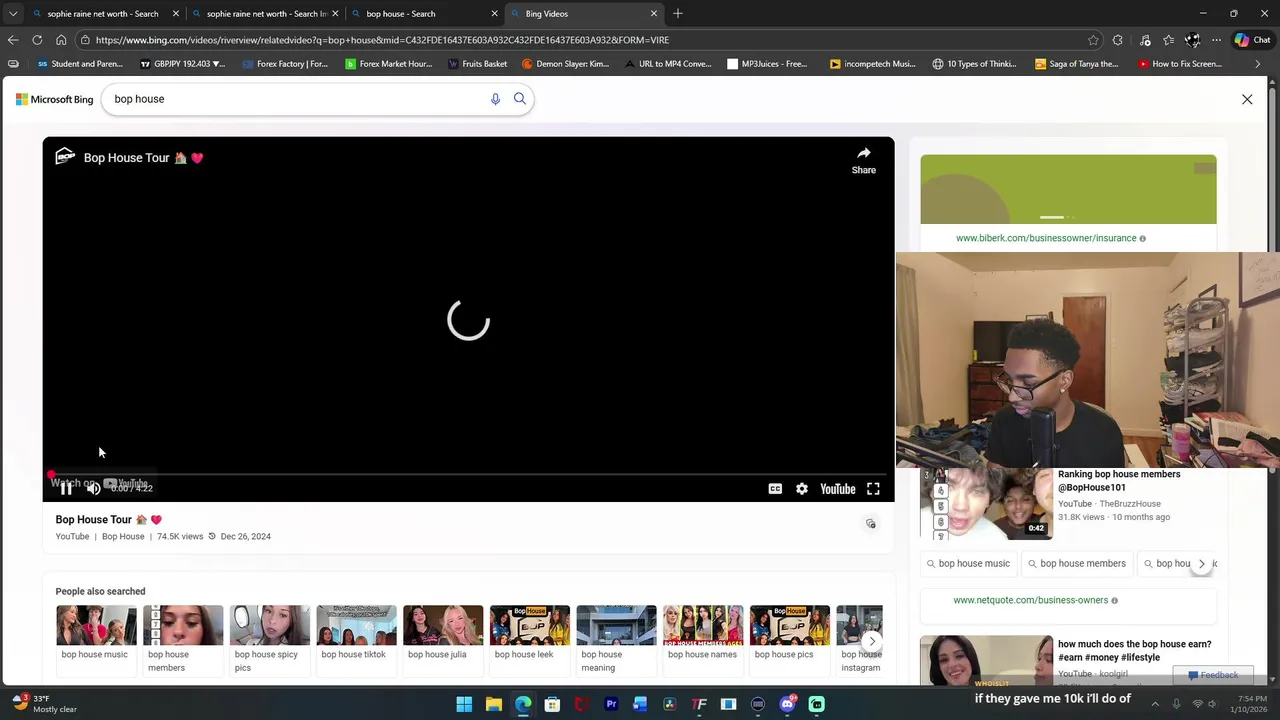Viewport: 1280px width, 720px height.
Task: Select 'bop house music' suggestion chip
Action: (968, 563)
